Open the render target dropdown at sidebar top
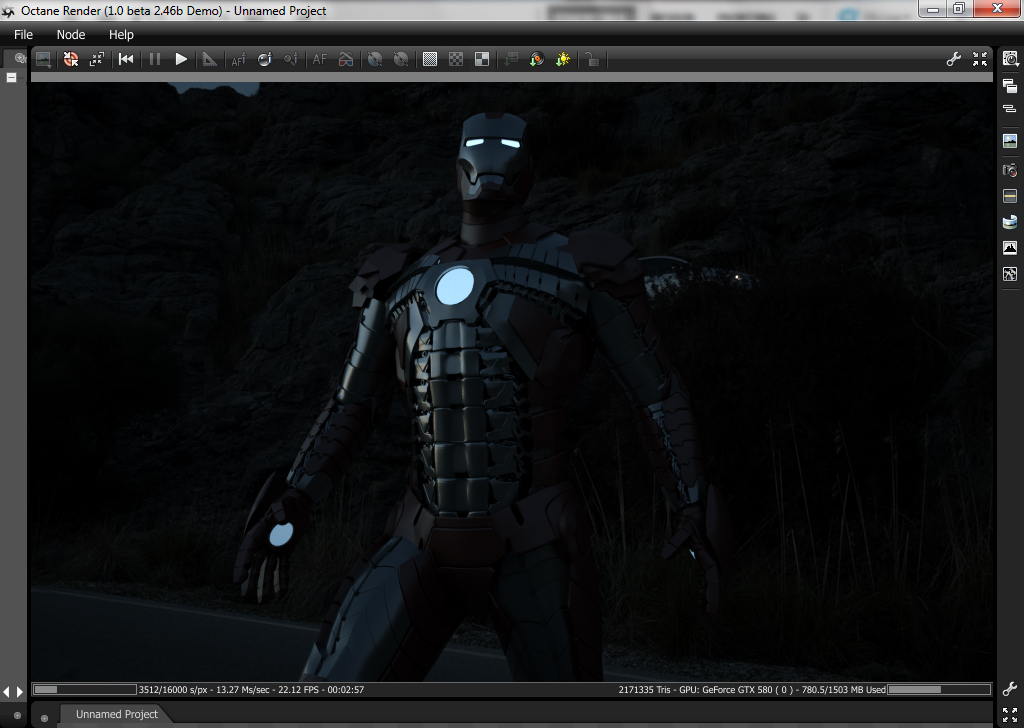The height and width of the screenshot is (728, 1024). 1010,59
